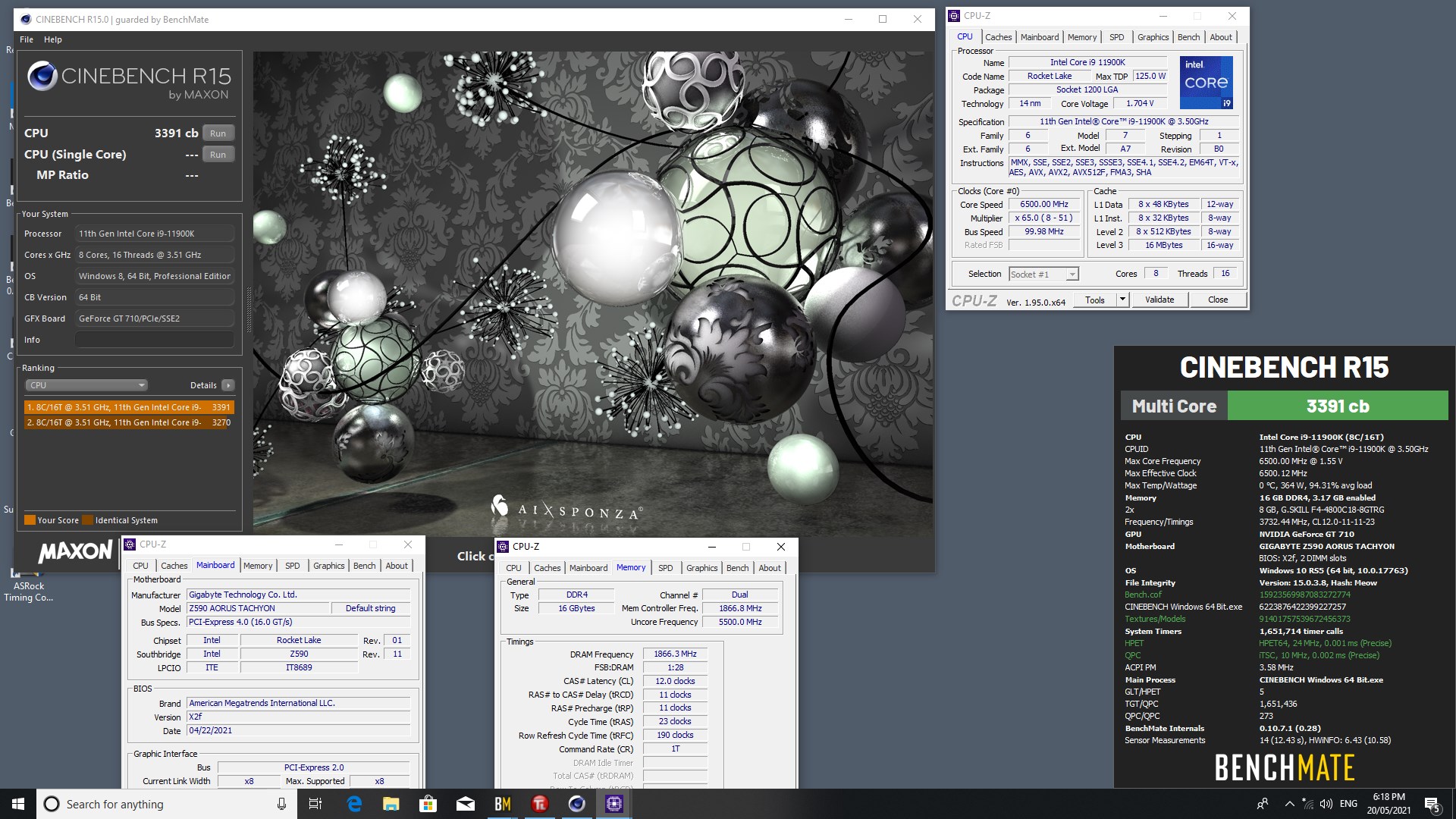Open the ASRock Timing Configurator desktop icon
The height and width of the screenshot is (819, 1456).
coord(28,586)
